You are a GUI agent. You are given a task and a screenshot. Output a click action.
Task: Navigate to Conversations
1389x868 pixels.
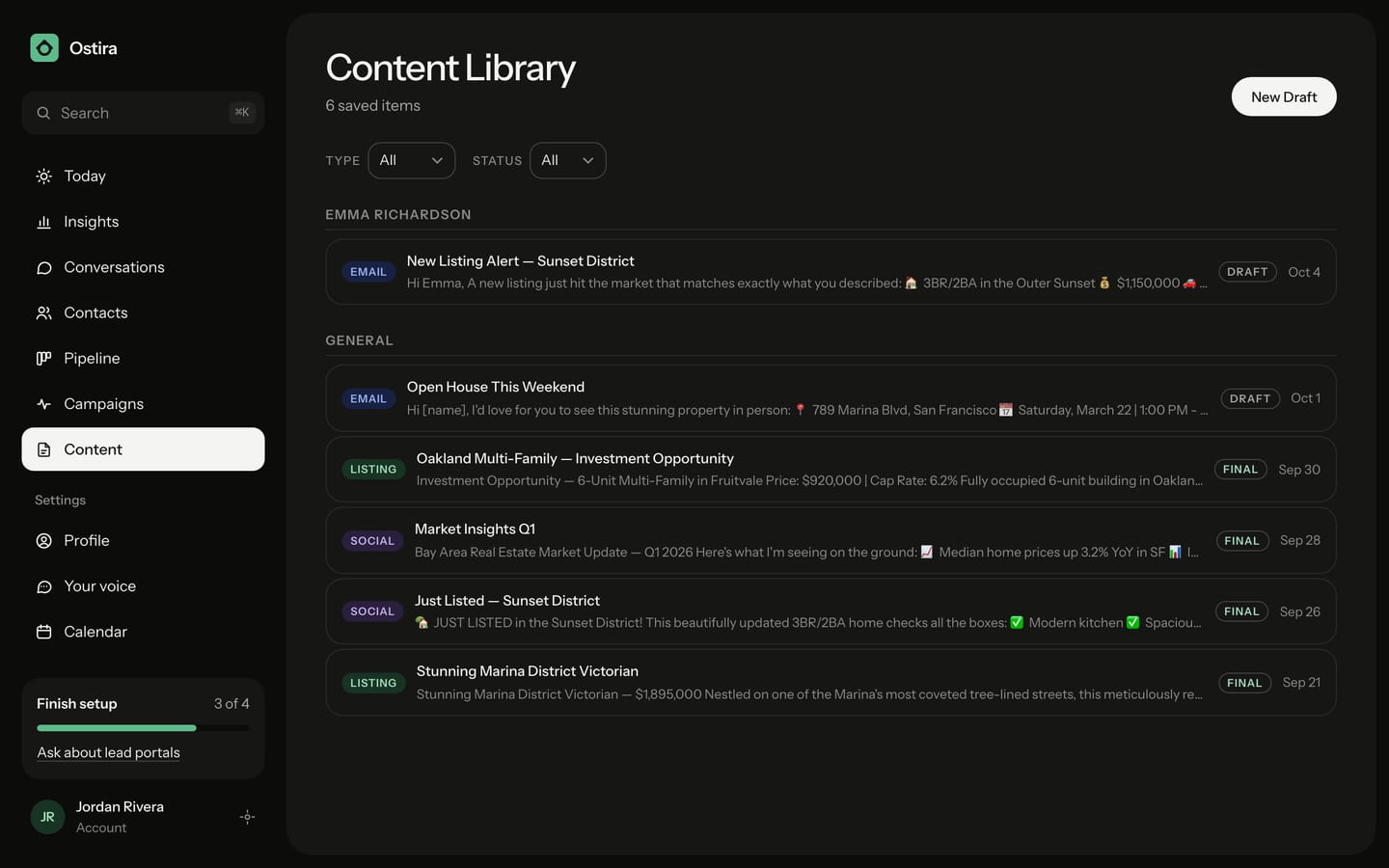pyautogui.click(x=143, y=267)
